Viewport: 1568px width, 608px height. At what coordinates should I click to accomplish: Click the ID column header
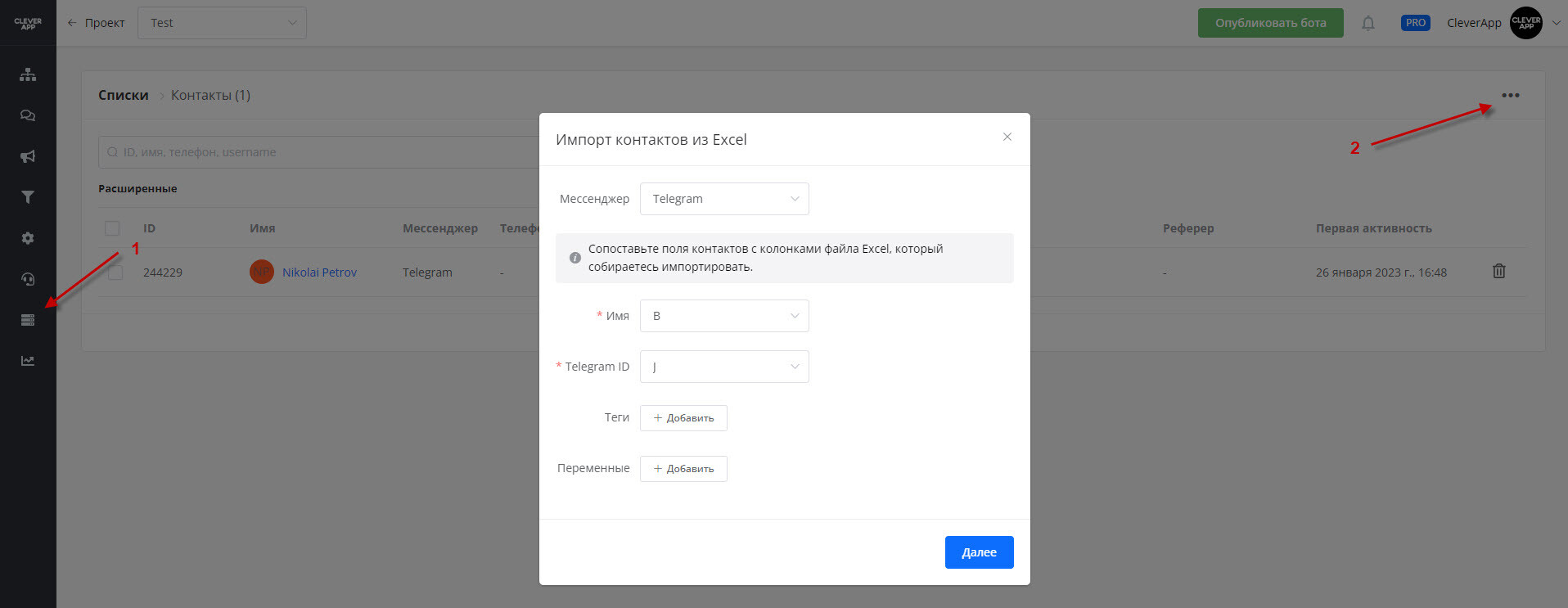[149, 228]
